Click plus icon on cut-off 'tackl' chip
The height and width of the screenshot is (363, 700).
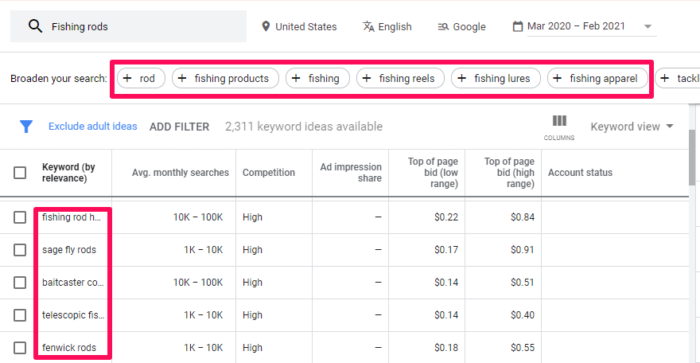click(x=665, y=78)
